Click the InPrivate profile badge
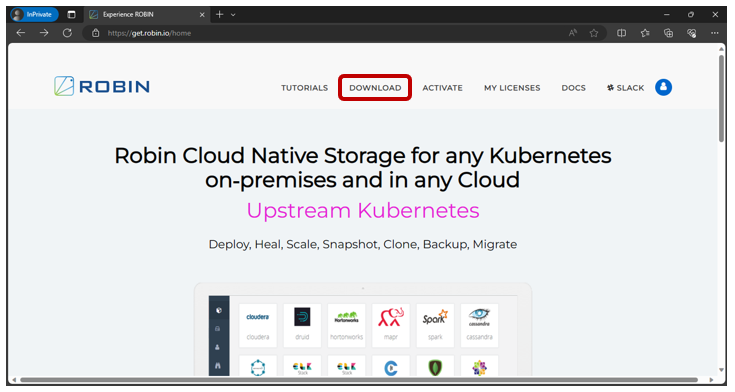This screenshot has width=735, height=392. click(x=34, y=15)
